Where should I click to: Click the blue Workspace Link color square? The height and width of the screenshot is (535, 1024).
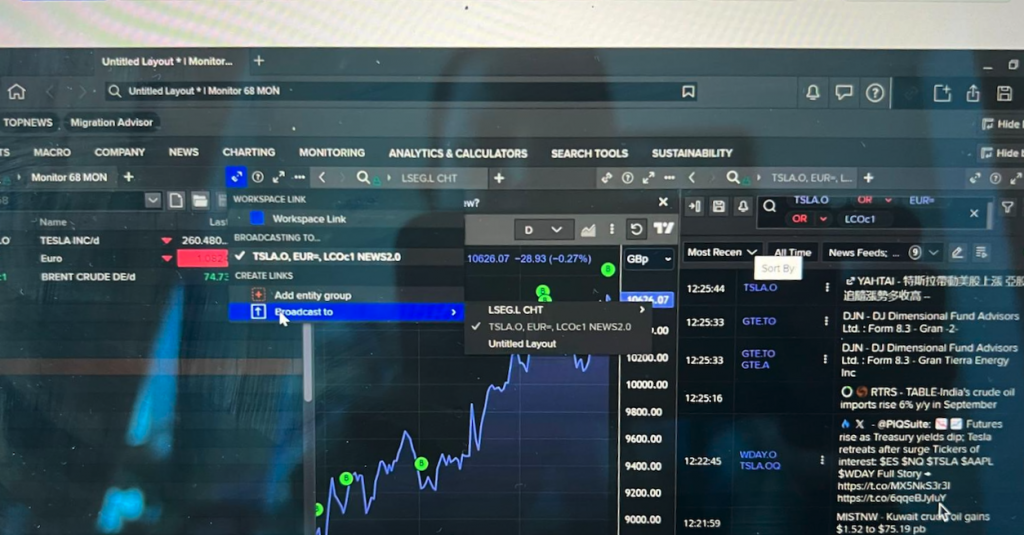click(x=257, y=218)
